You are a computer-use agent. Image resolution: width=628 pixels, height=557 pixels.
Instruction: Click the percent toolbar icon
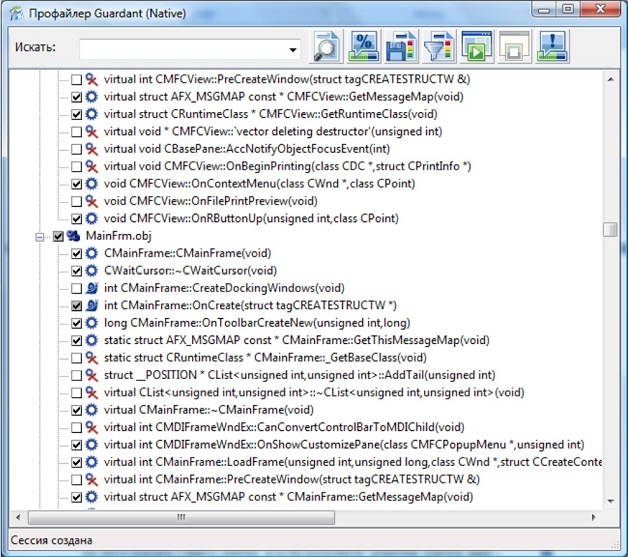364,47
